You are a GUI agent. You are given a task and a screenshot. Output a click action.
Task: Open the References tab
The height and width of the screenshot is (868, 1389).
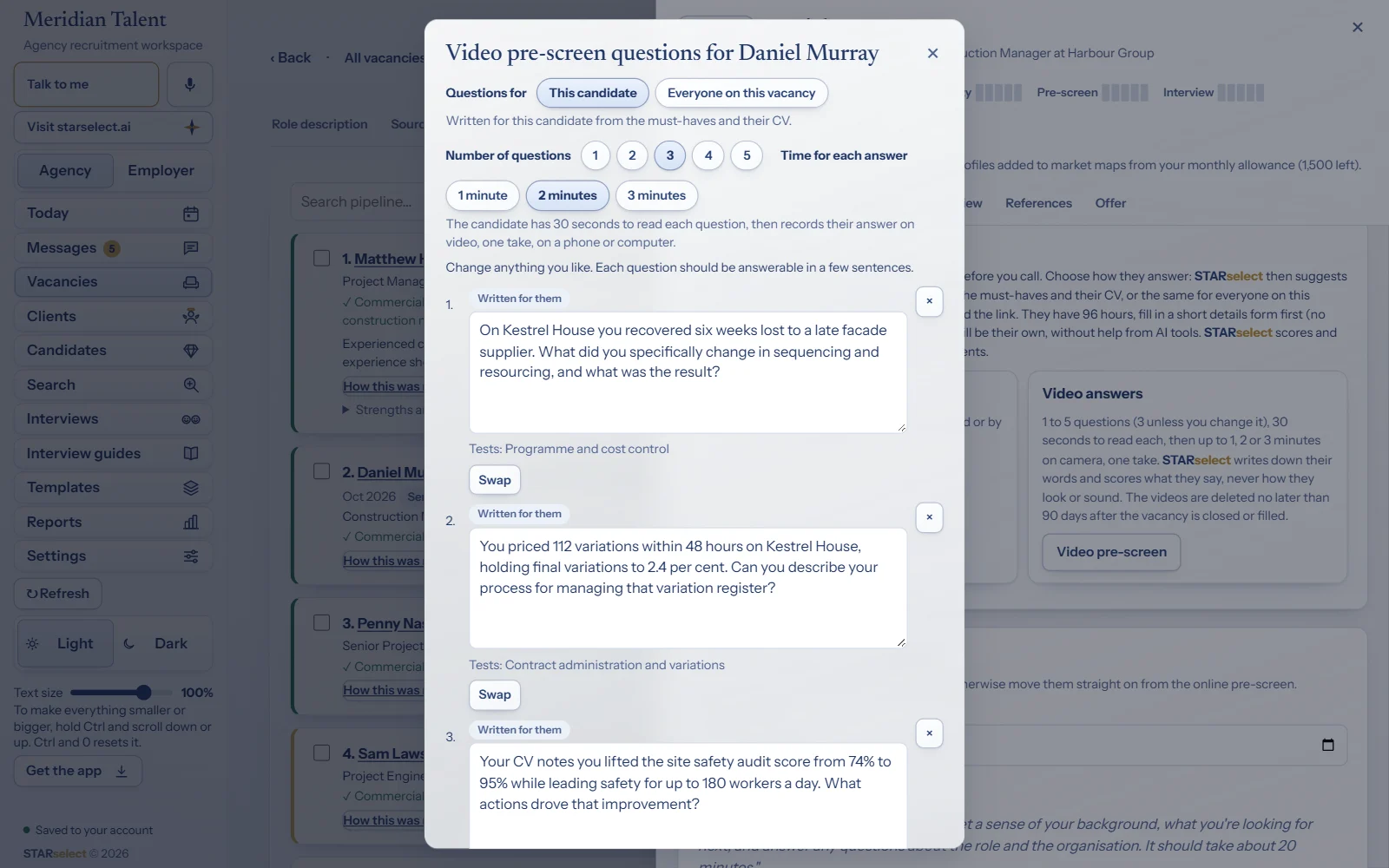[x=1038, y=203]
